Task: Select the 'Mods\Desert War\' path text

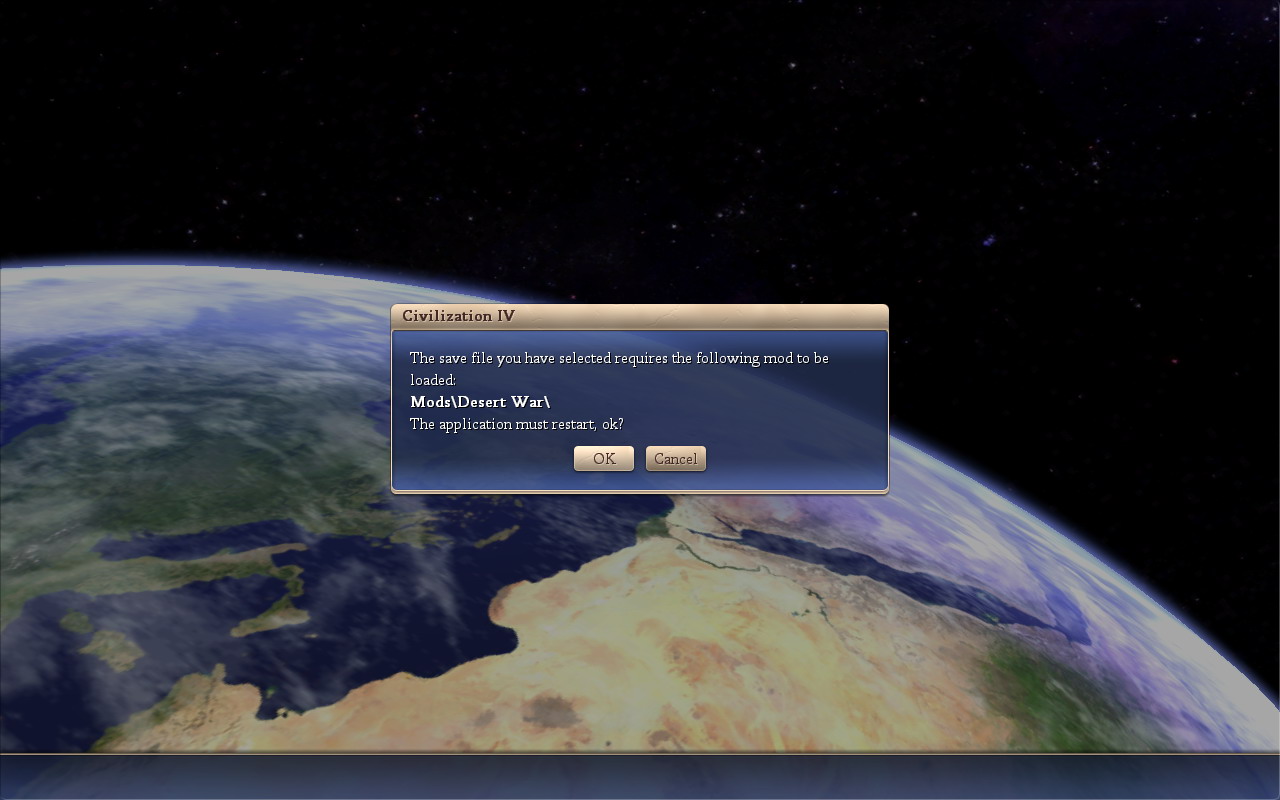Action: [x=480, y=402]
